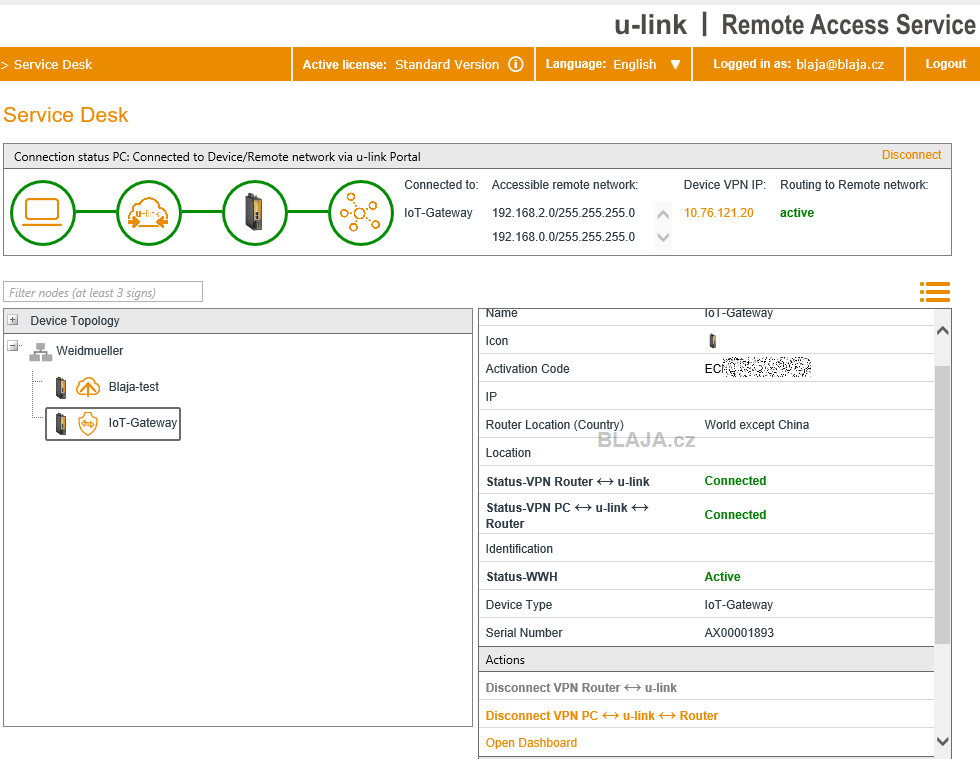Click the Active license Standard Version item

pos(412,64)
